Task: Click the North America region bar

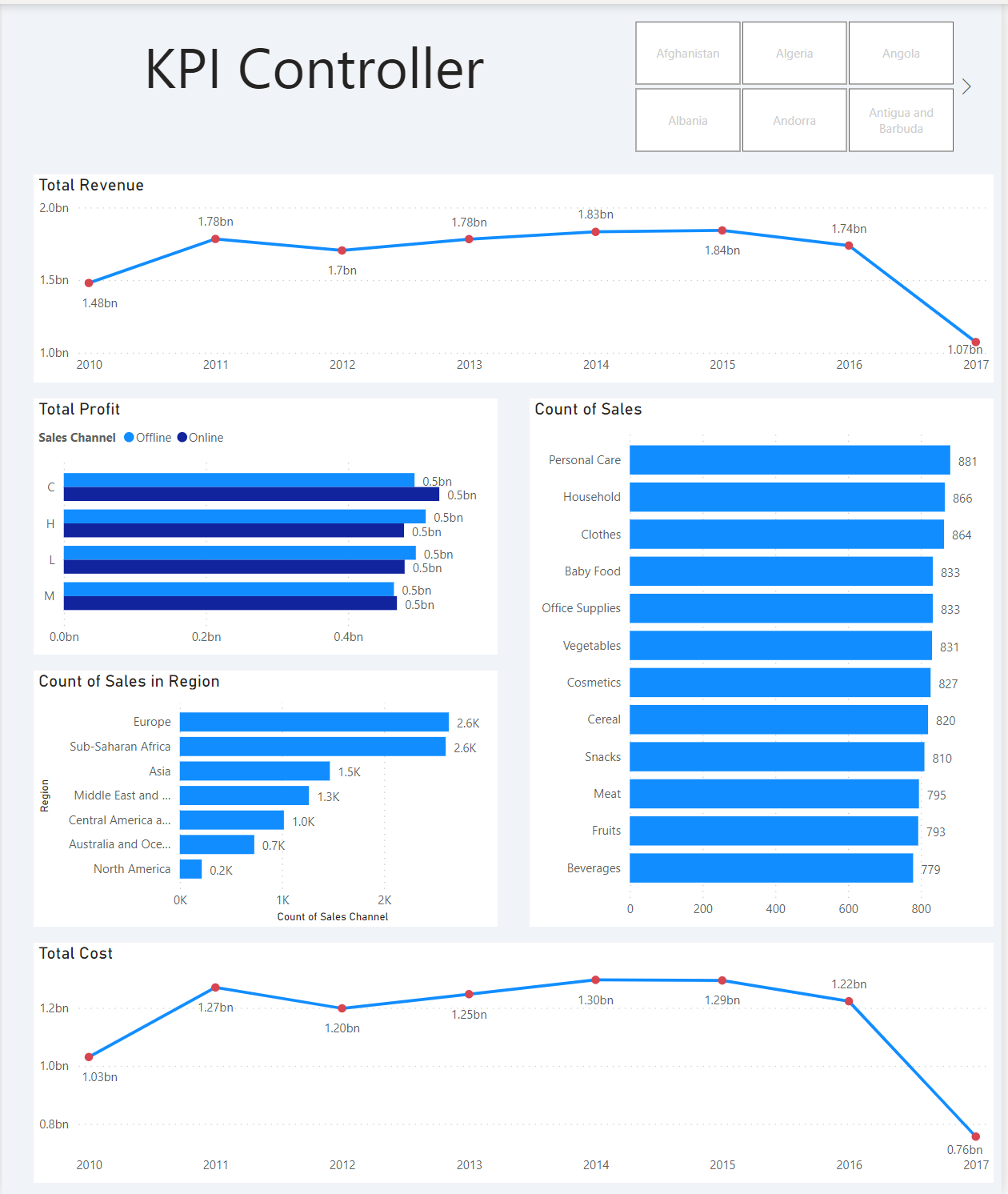Action: pyautogui.click(x=190, y=869)
